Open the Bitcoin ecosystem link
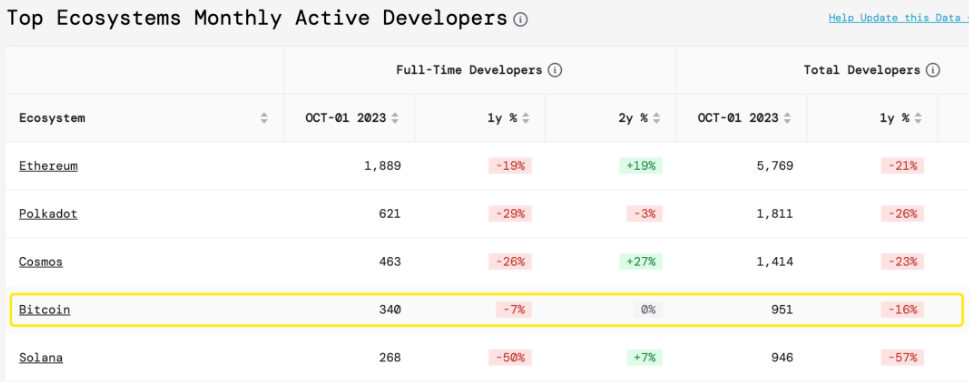Viewport: 969px width, 382px height. [44, 310]
